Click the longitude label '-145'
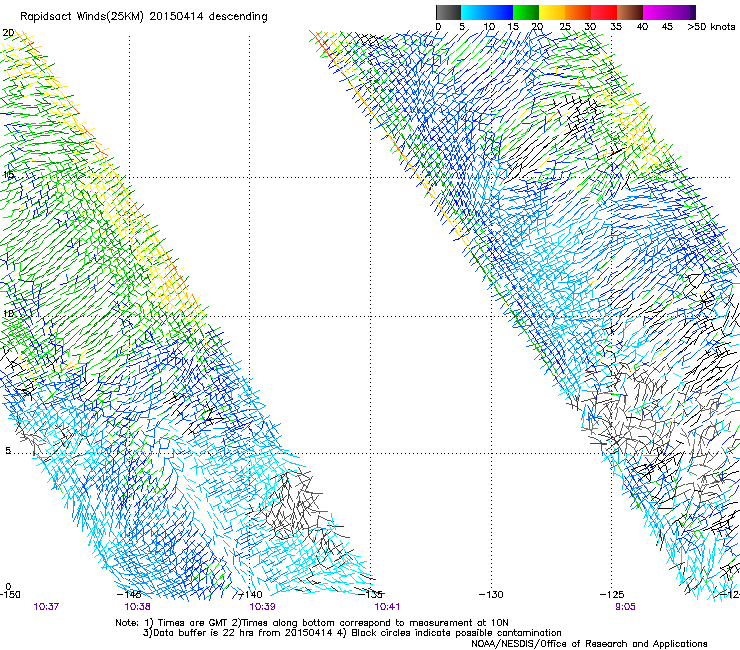 129,594
